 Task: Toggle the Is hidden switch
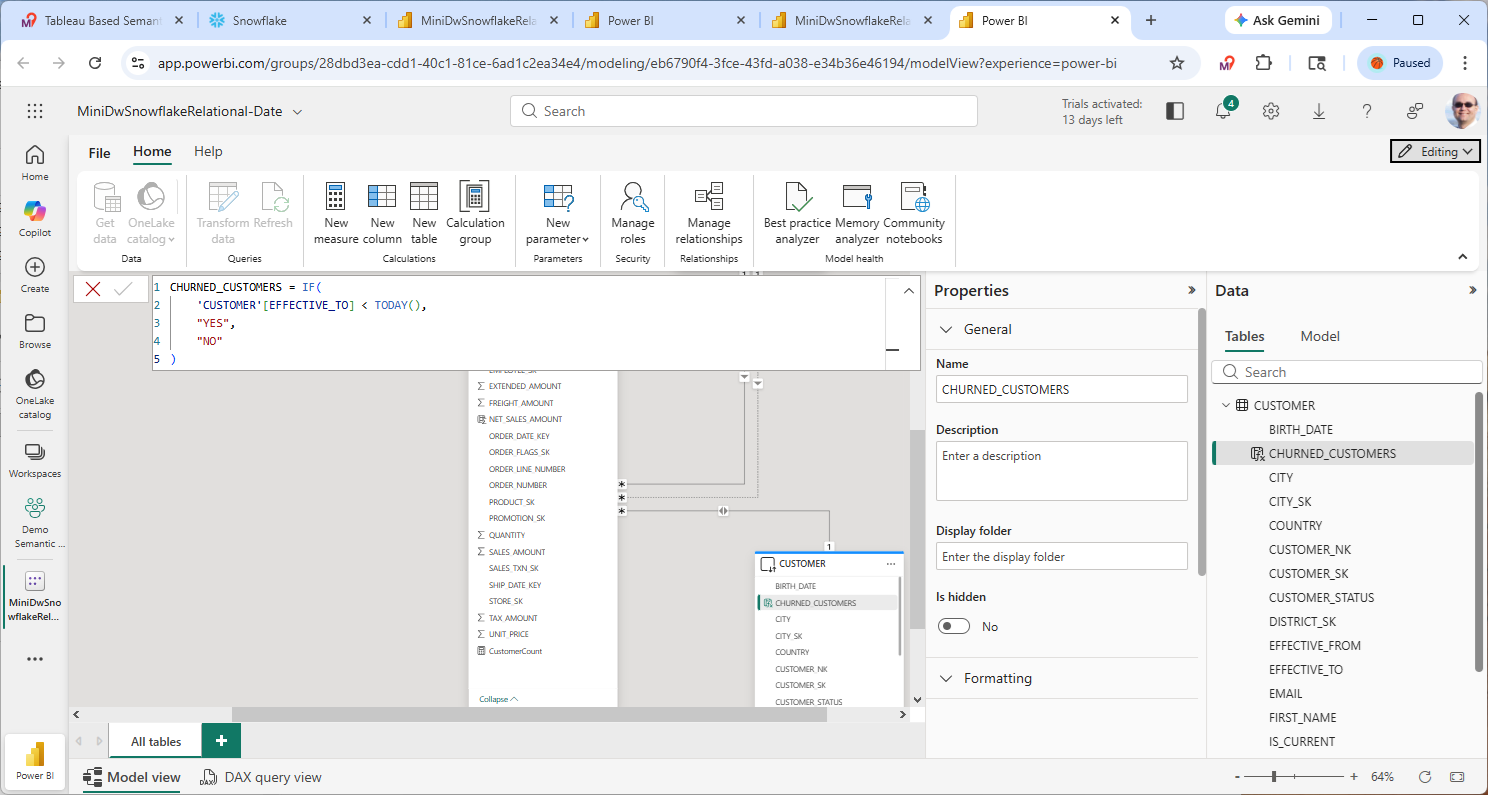pos(954,626)
